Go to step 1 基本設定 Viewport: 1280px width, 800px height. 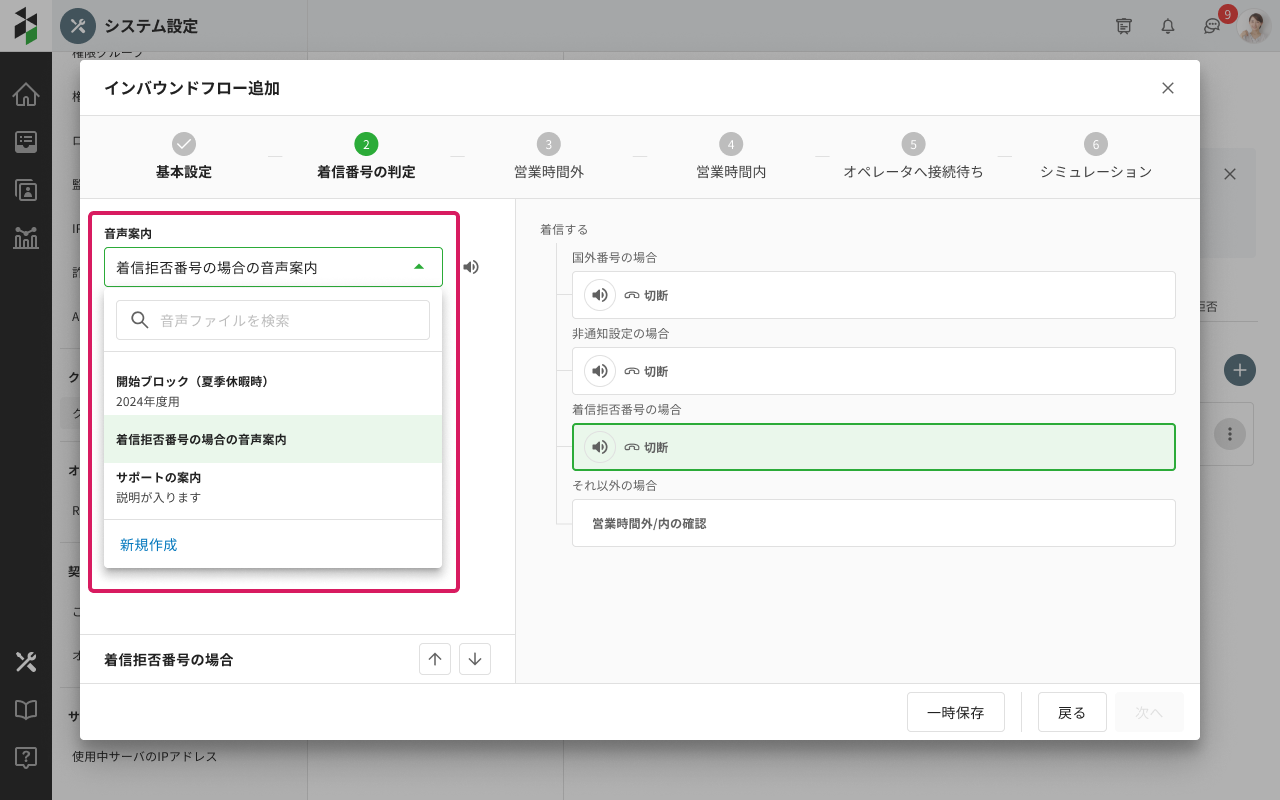(184, 157)
